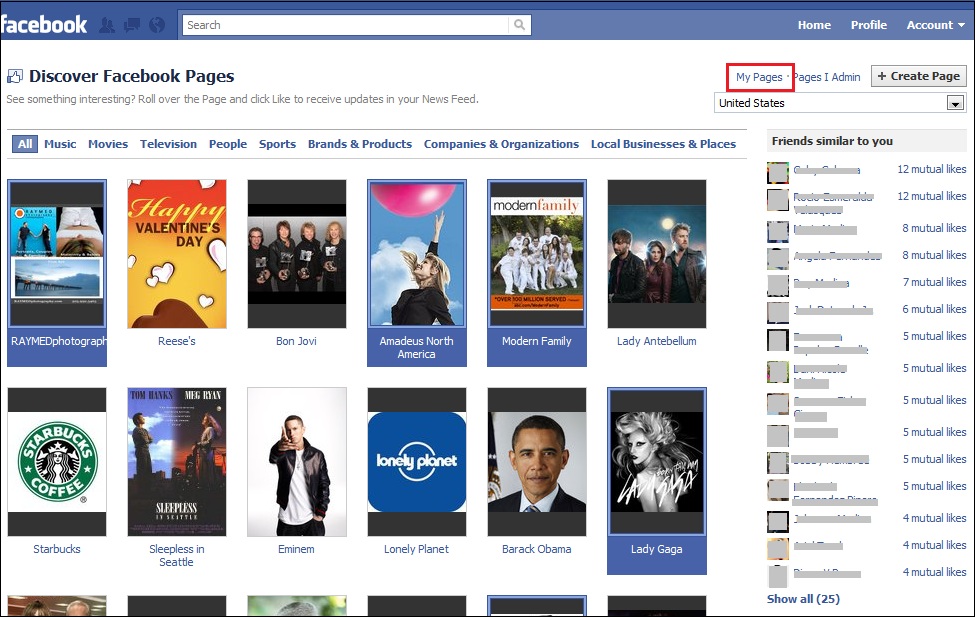The image size is (975, 617).
Task: Click the Modern Family page name
Action: (x=537, y=341)
